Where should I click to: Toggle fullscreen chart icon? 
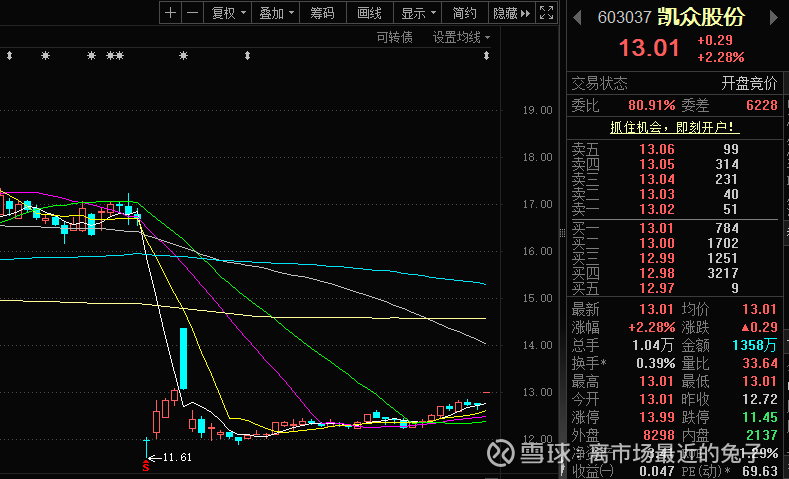pyautogui.click(x=546, y=13)
